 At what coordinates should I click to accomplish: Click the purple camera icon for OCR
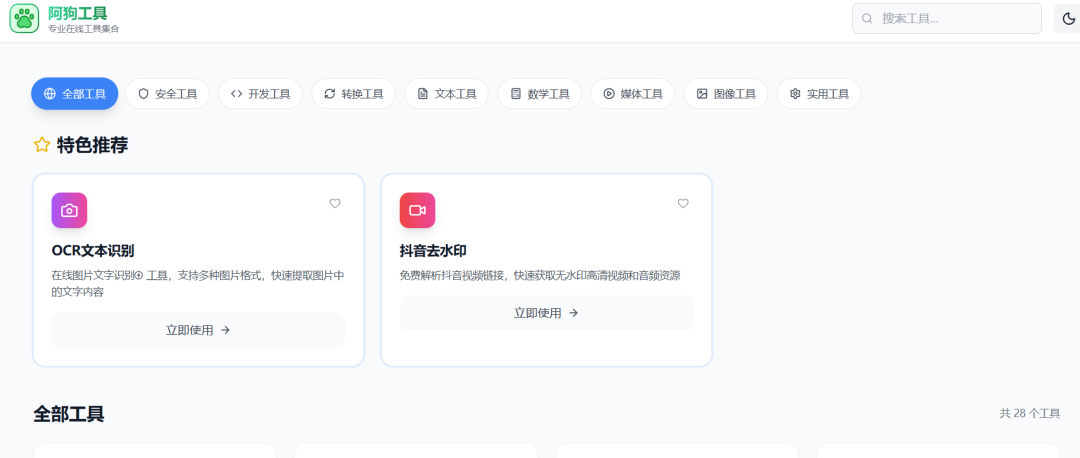click(69, 210)
